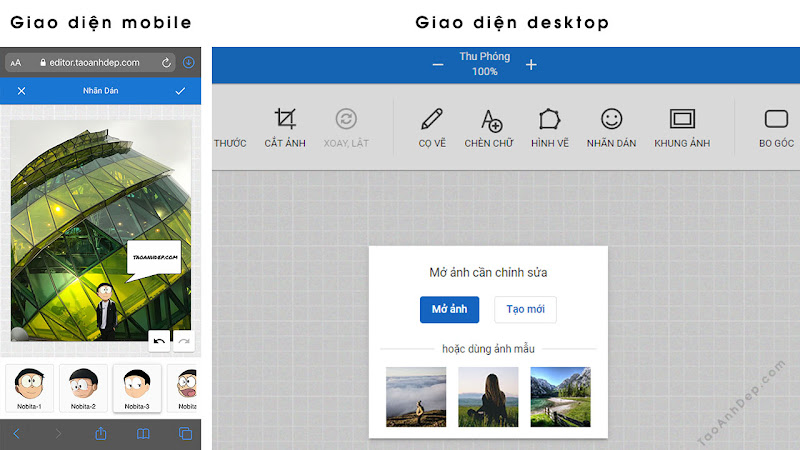
Task: Select the Nobita sticker placed on the photo
Action: point(107,310)
